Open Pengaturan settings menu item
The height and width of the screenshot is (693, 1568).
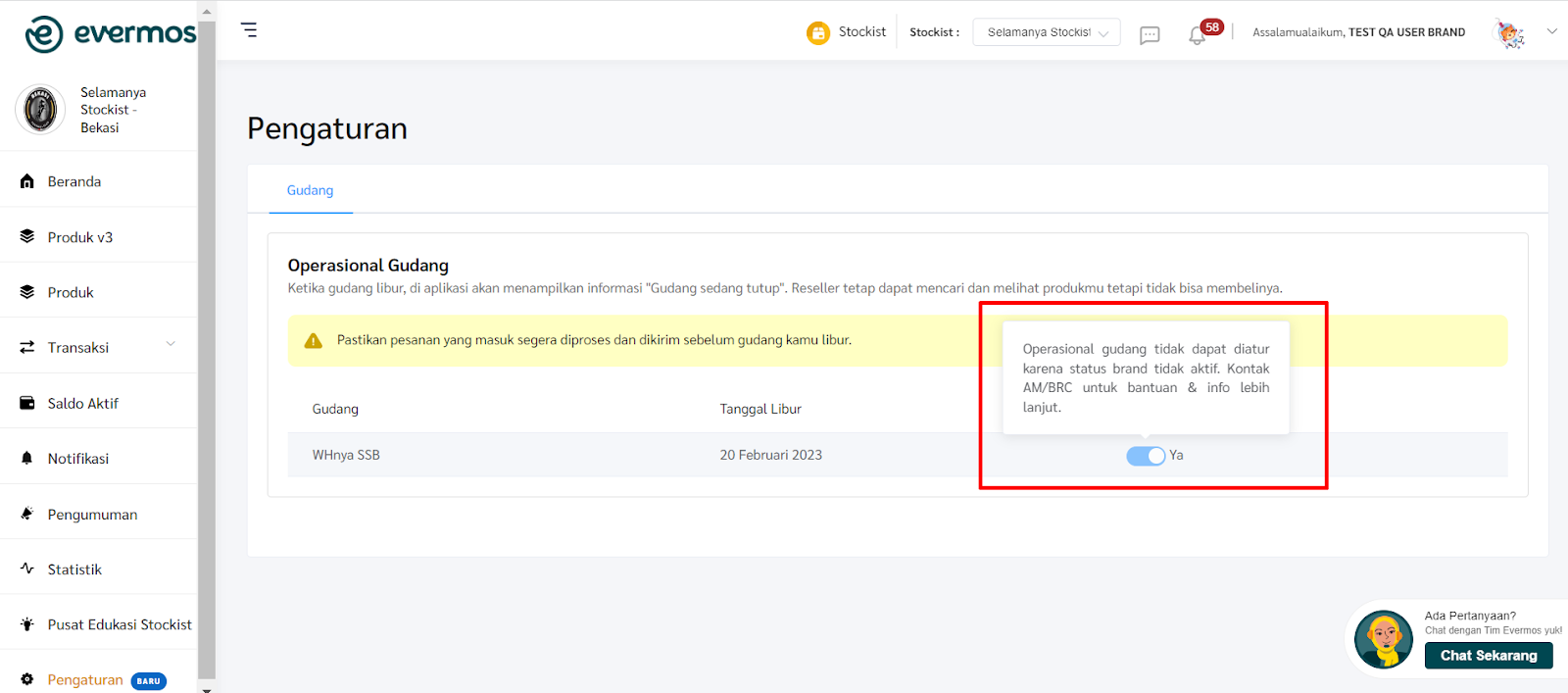click(x=85, y=679)
